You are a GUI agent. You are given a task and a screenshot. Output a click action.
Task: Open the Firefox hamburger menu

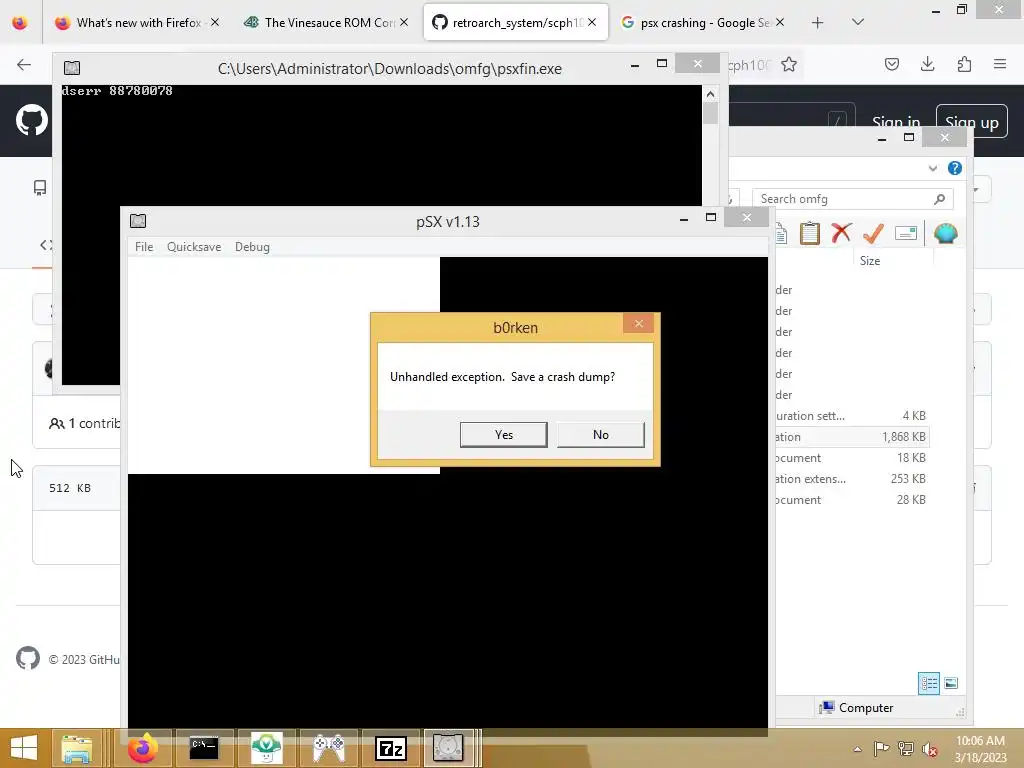coord(1000,64)
